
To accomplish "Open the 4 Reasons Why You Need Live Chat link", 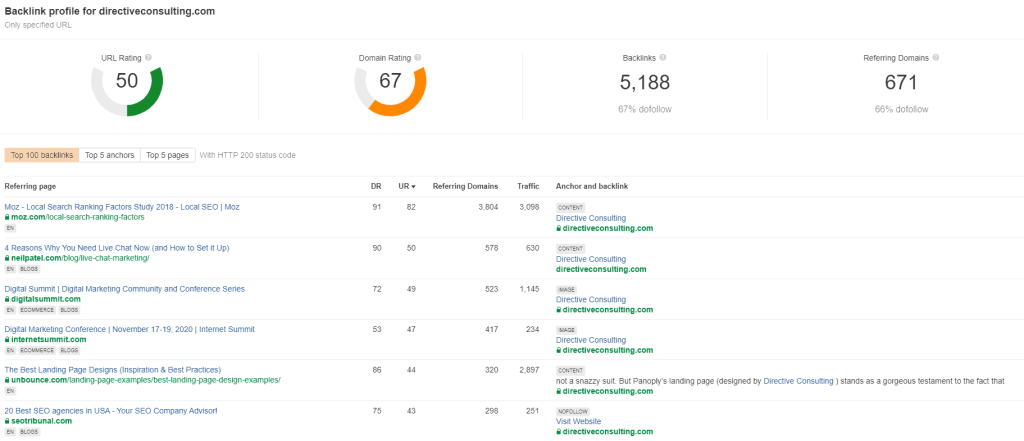I will 117,248.
